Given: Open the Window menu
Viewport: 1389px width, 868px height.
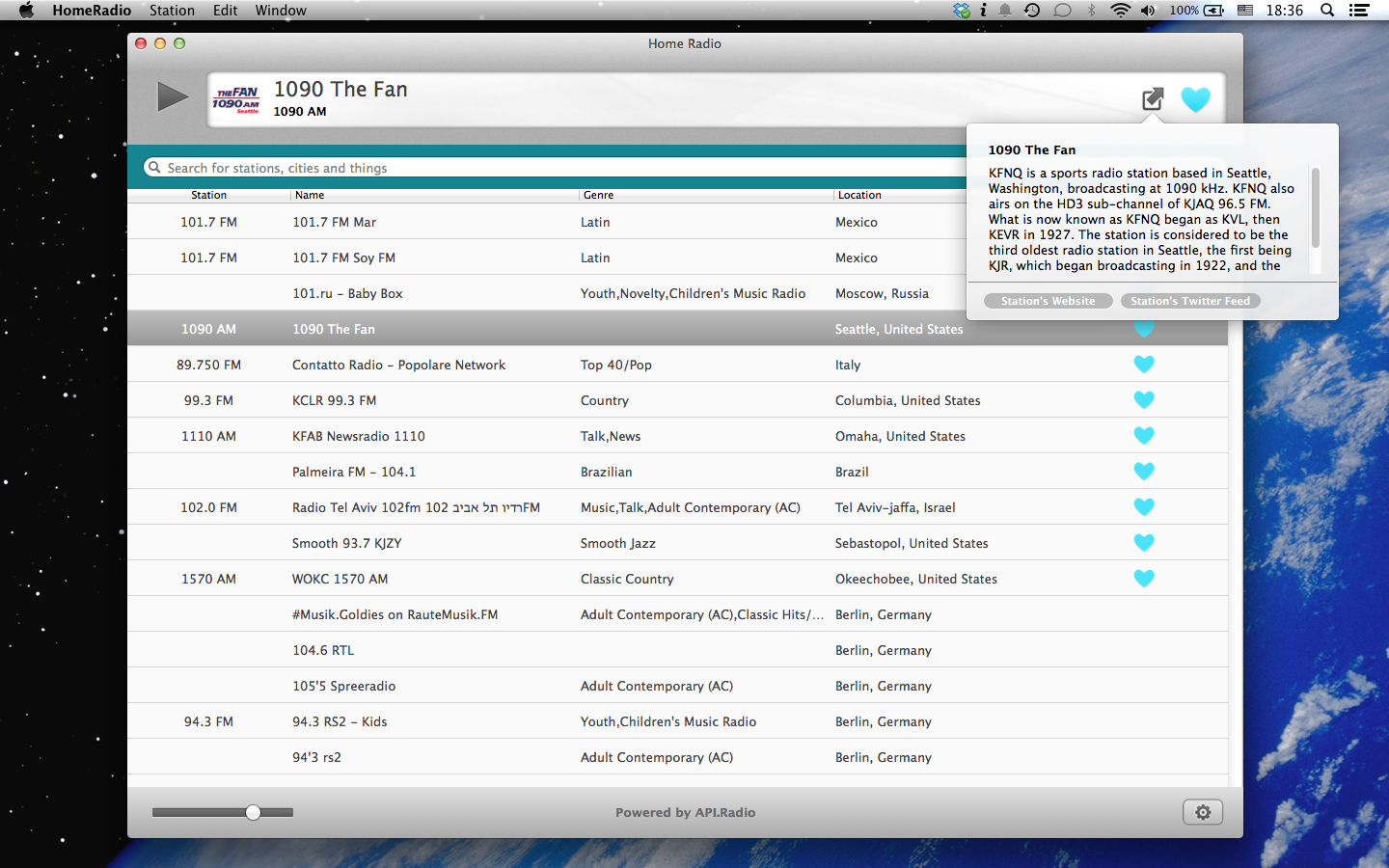Looking at the screenshot, I should 281,11.
